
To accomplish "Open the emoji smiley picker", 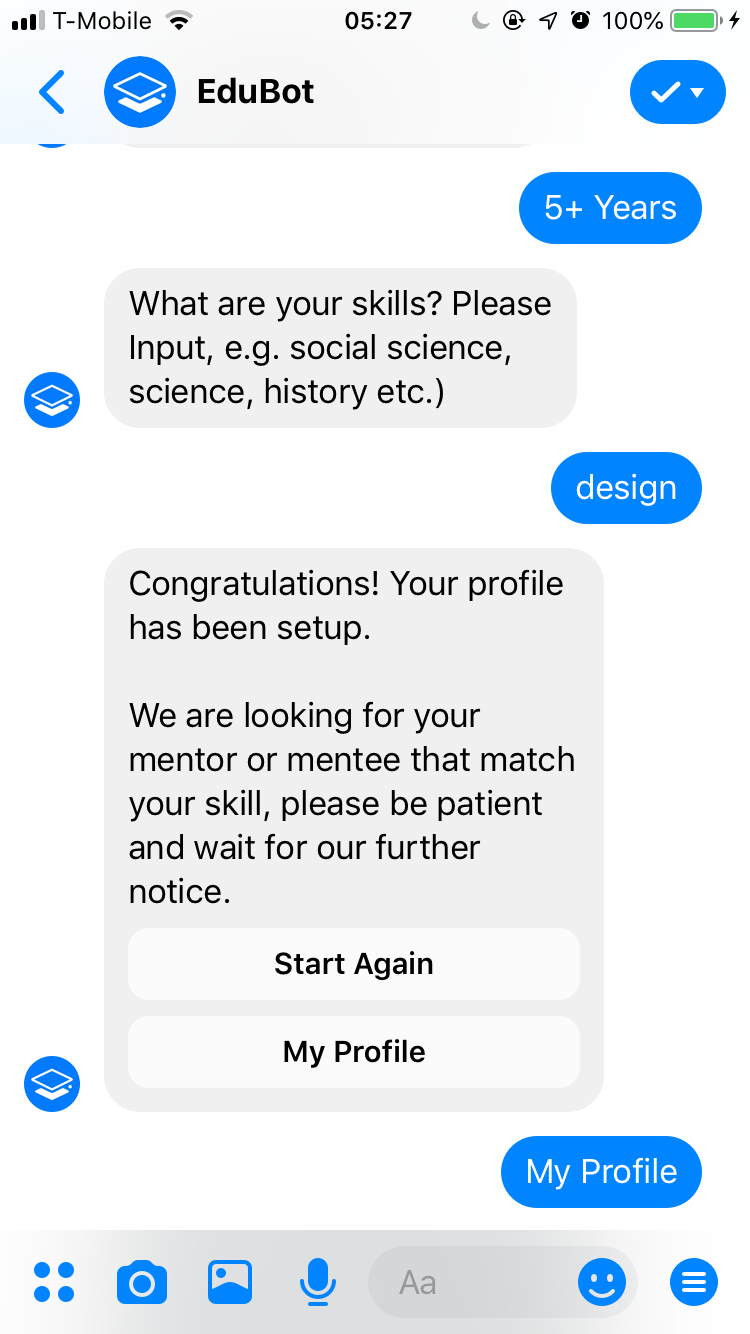I will click(x=601, y=1282).
